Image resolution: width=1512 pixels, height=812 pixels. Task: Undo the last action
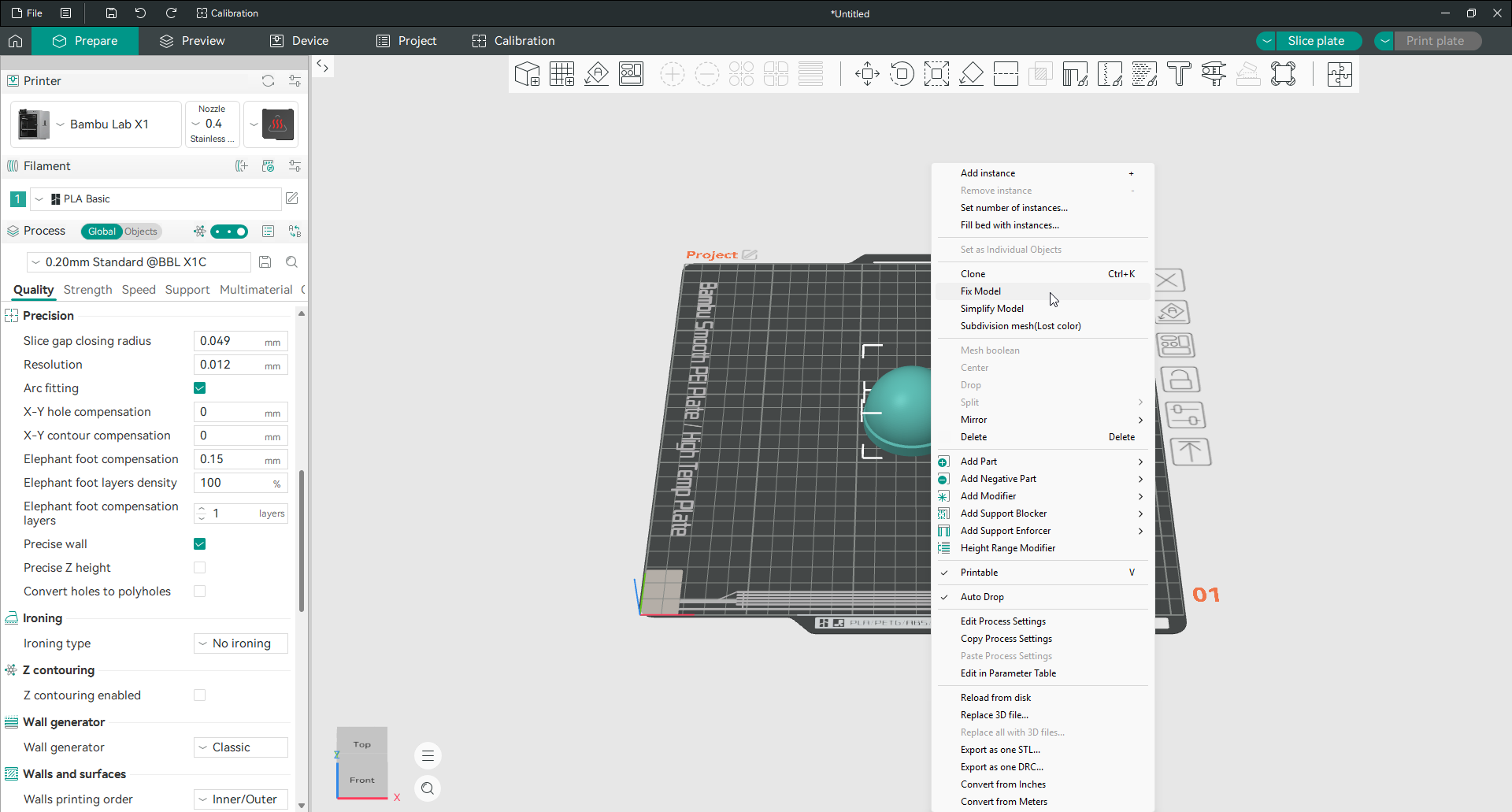tap(140, 13)
